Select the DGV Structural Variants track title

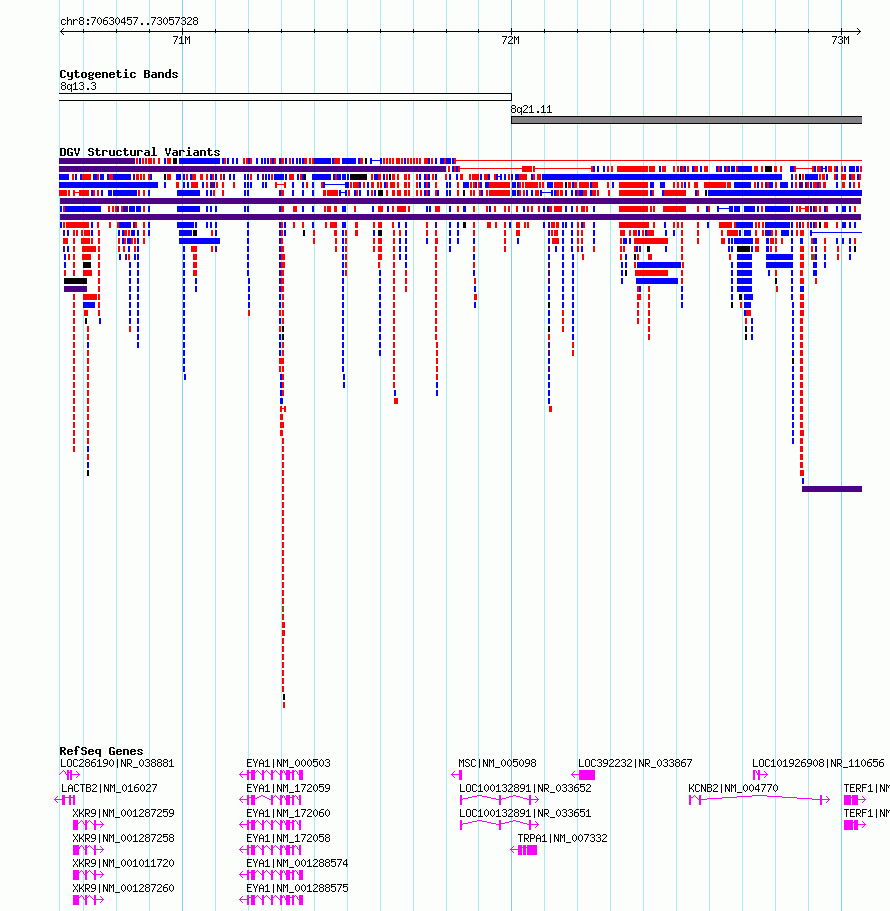139,152
